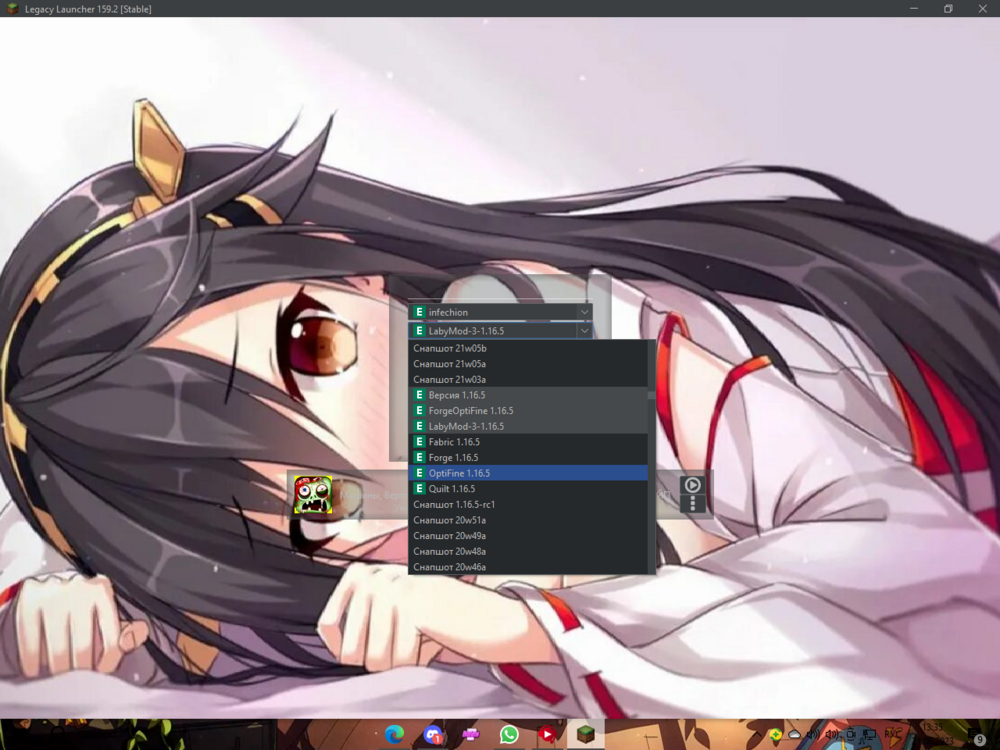
Task: Click the version list scrollbar thumb
Action: pos(651,395)
